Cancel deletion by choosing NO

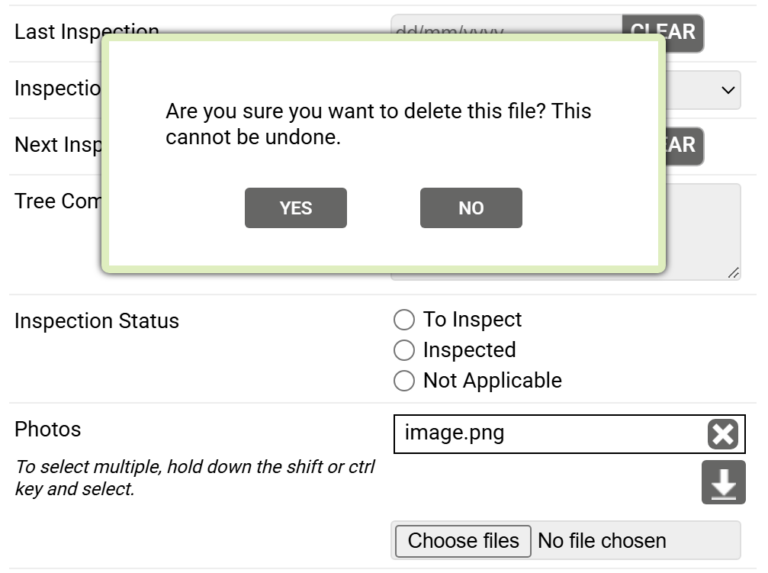click(471, 208)
